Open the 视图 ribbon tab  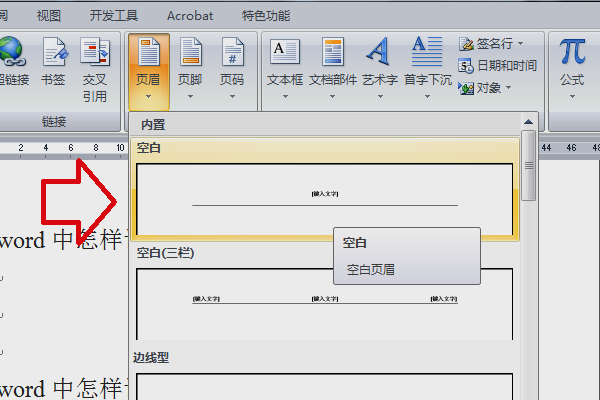coord(49,16)
